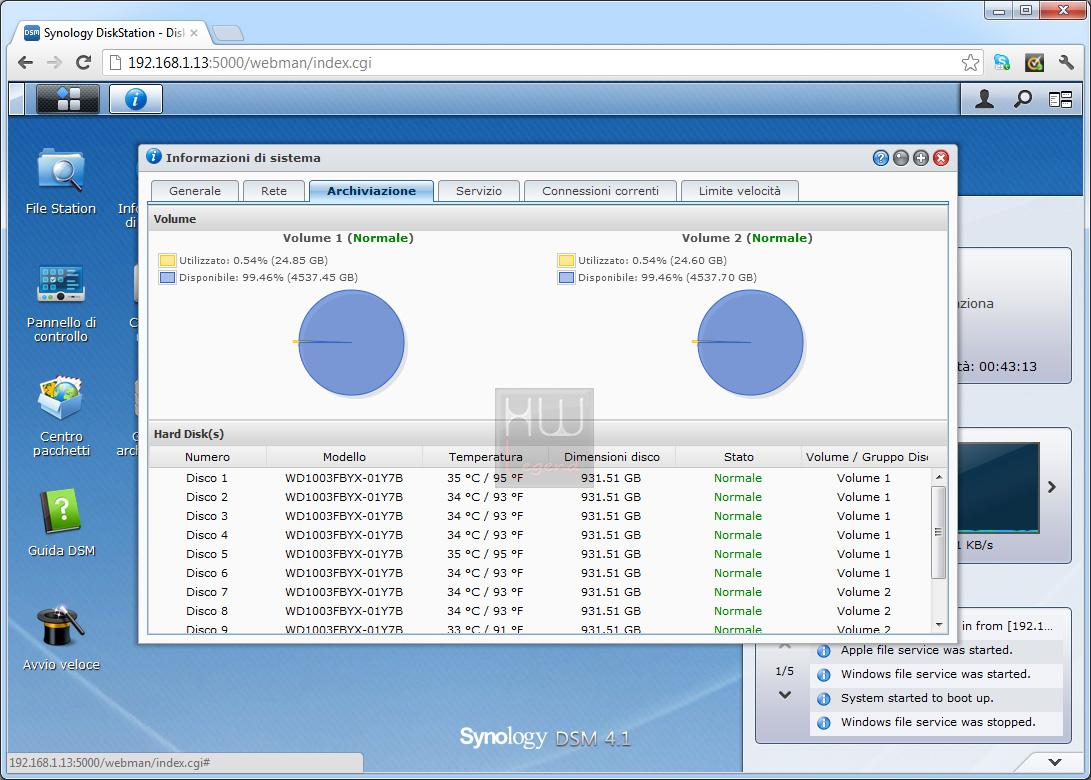This screenshot has width=1091, height=780.
Task: Click the extension icon left of the wrench
Action: 1034,63
